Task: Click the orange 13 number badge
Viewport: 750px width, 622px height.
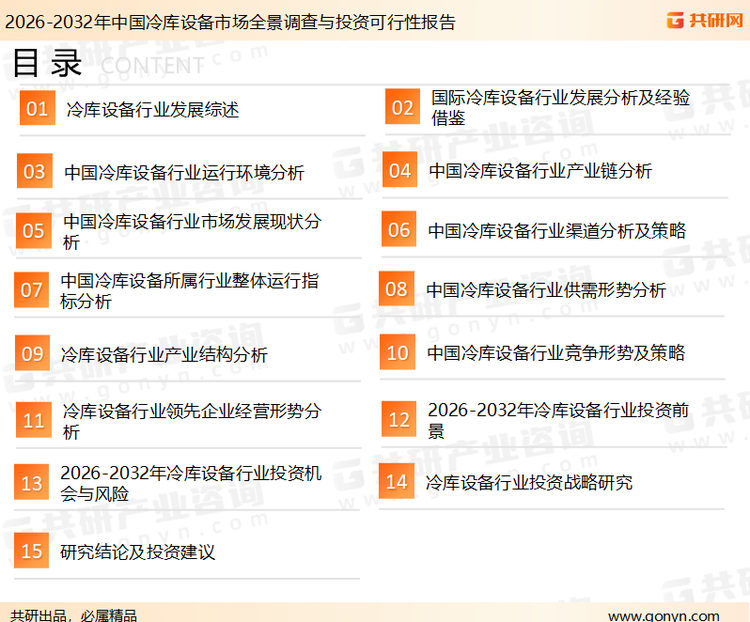Action: point(32,482)
